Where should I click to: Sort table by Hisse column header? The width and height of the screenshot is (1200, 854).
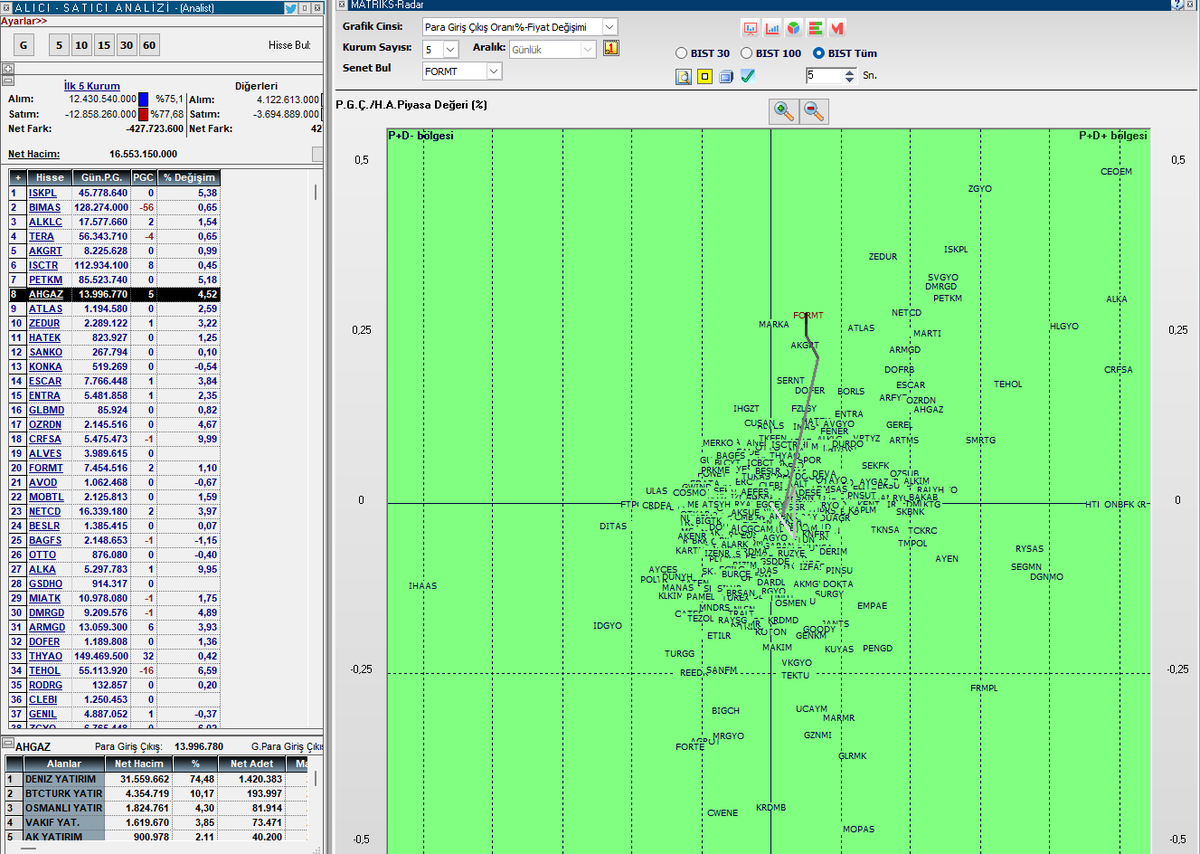click(50, 177)
